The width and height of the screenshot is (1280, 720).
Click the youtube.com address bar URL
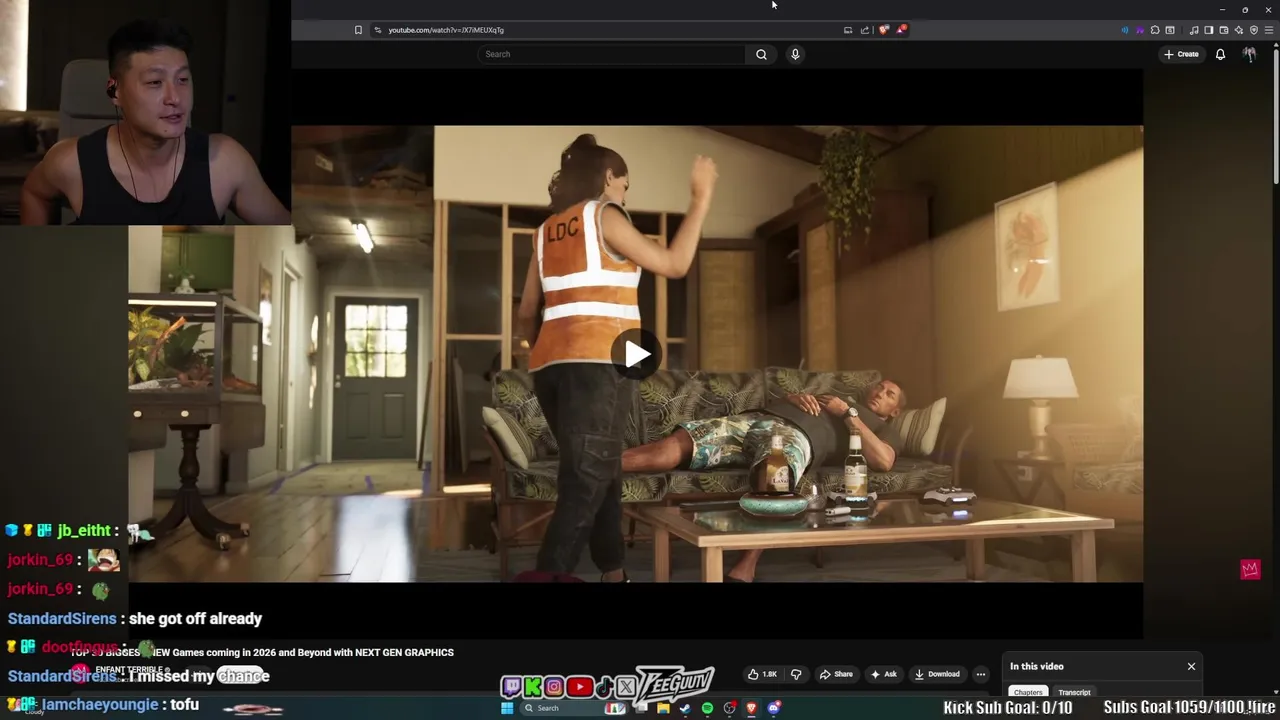tap(446, 30)
